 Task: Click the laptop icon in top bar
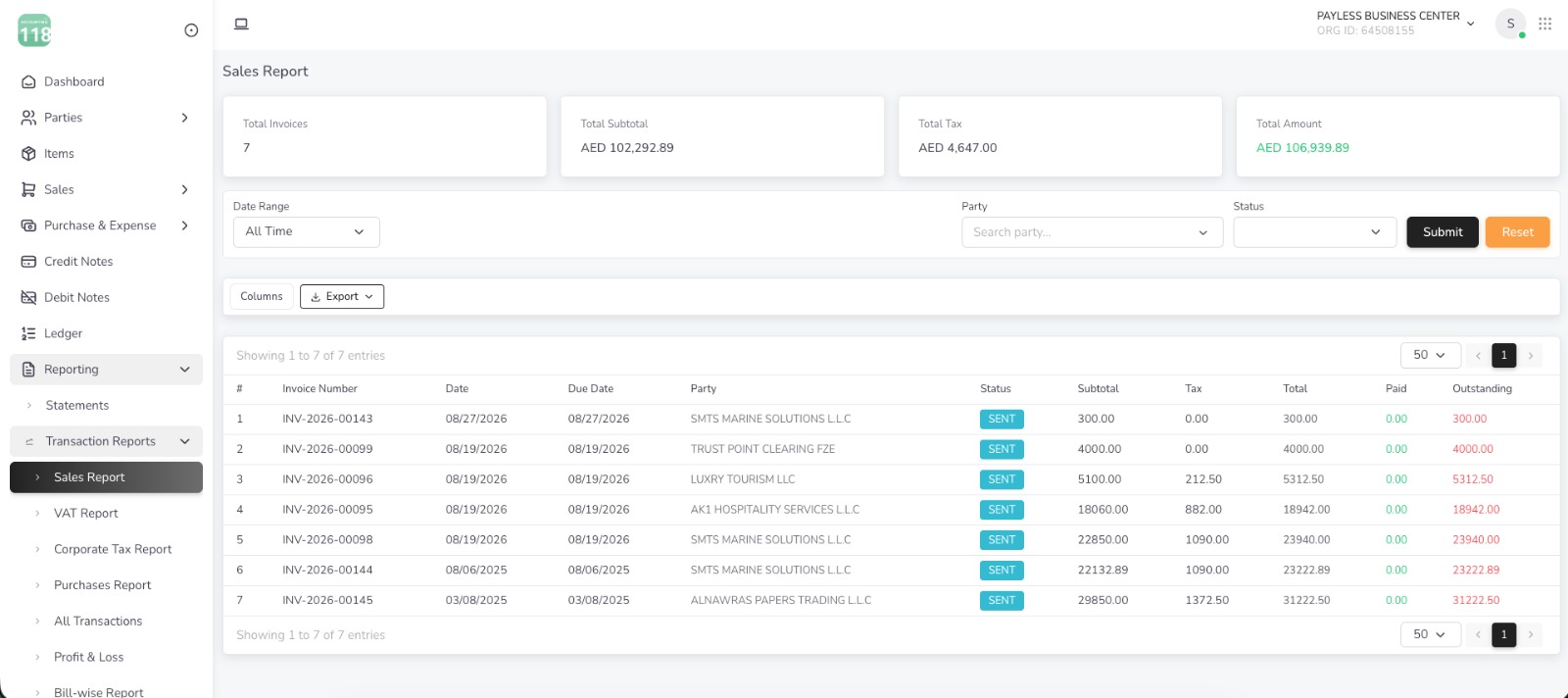tap(241, 24)
